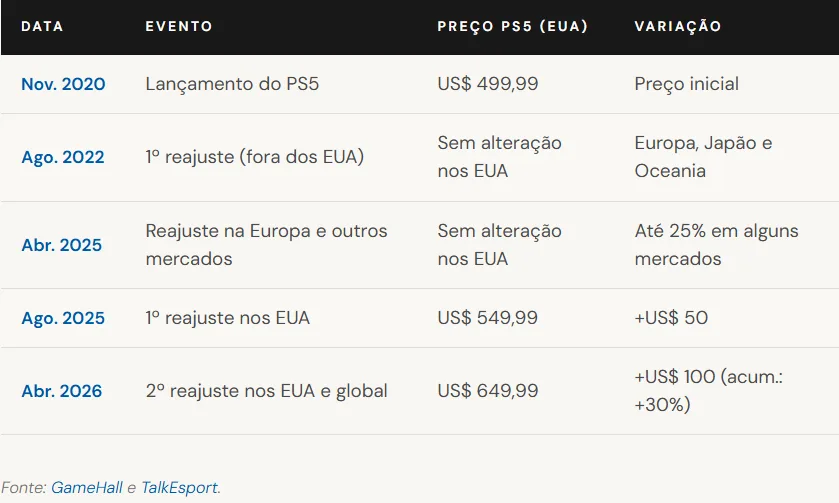Click the DATA column header

click(x=42, y=26)
